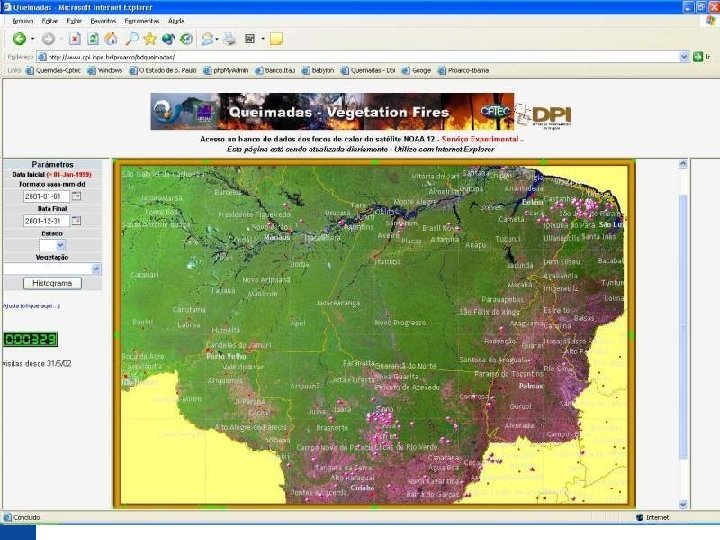Click the map frame scrollbar down arrow
This screenshot has height=540, width=720.
pyautogui.click(x=683, y=504)
